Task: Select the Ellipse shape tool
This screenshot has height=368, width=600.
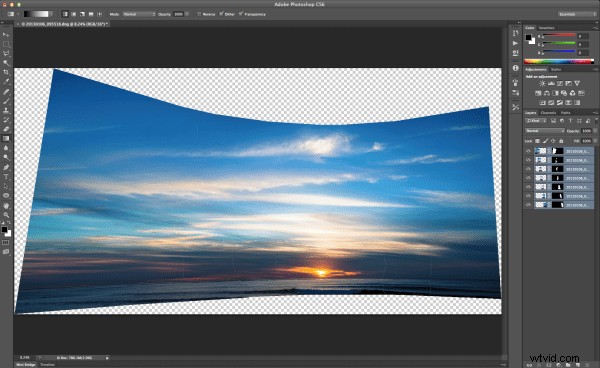Action: pyautogui.click(x=6, y=195)
